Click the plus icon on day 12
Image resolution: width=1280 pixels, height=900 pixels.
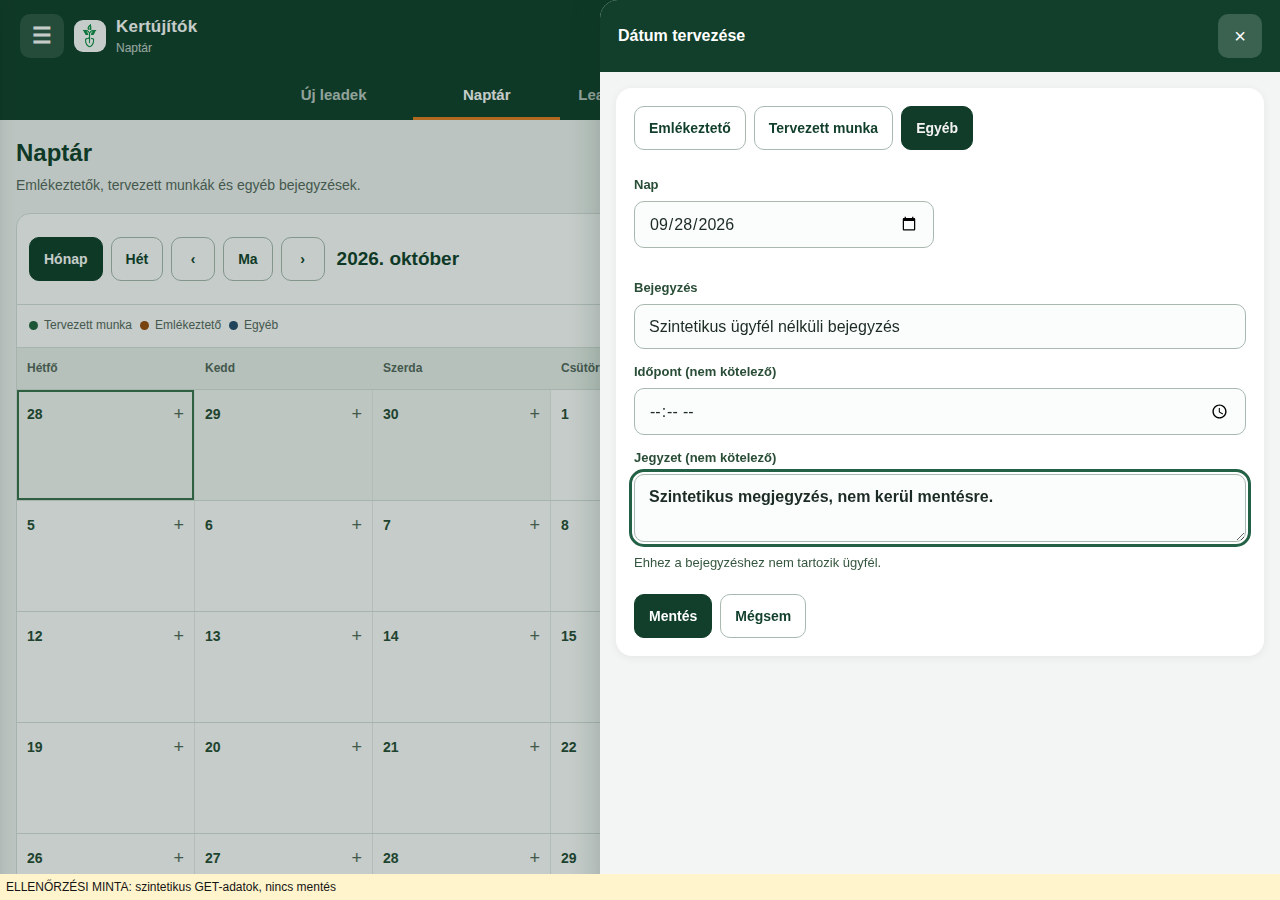(x=179, y=635)
